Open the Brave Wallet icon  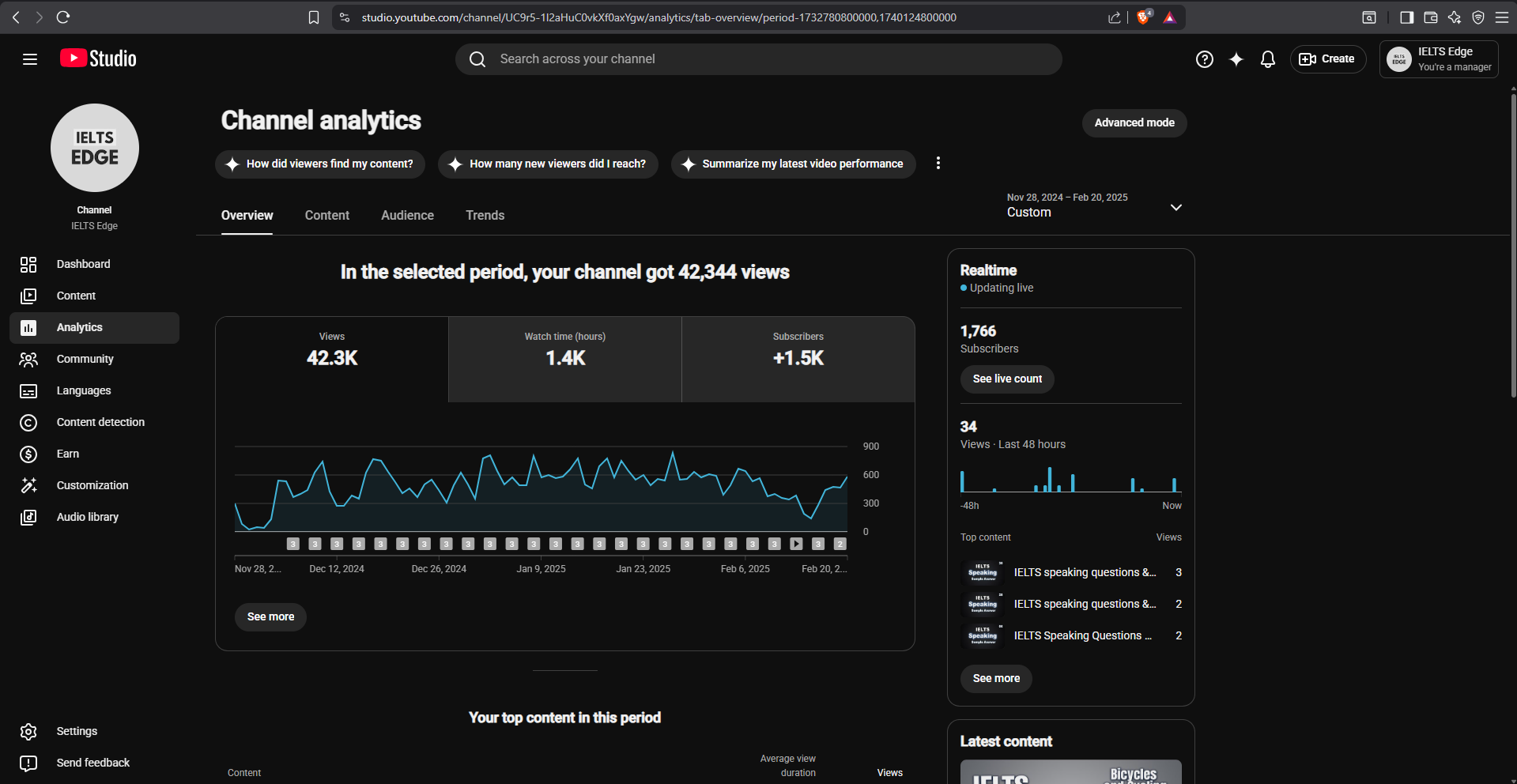click(1431, 17)
